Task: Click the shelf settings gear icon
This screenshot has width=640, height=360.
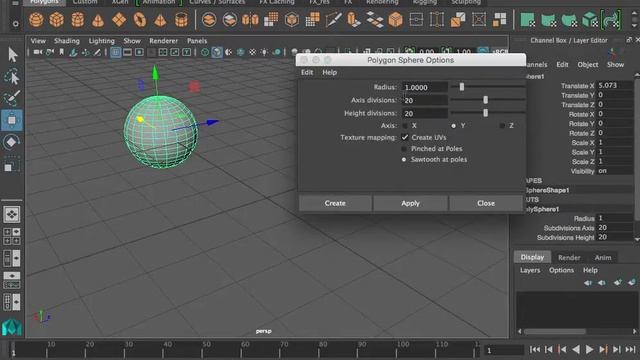Action: [16, 24]
